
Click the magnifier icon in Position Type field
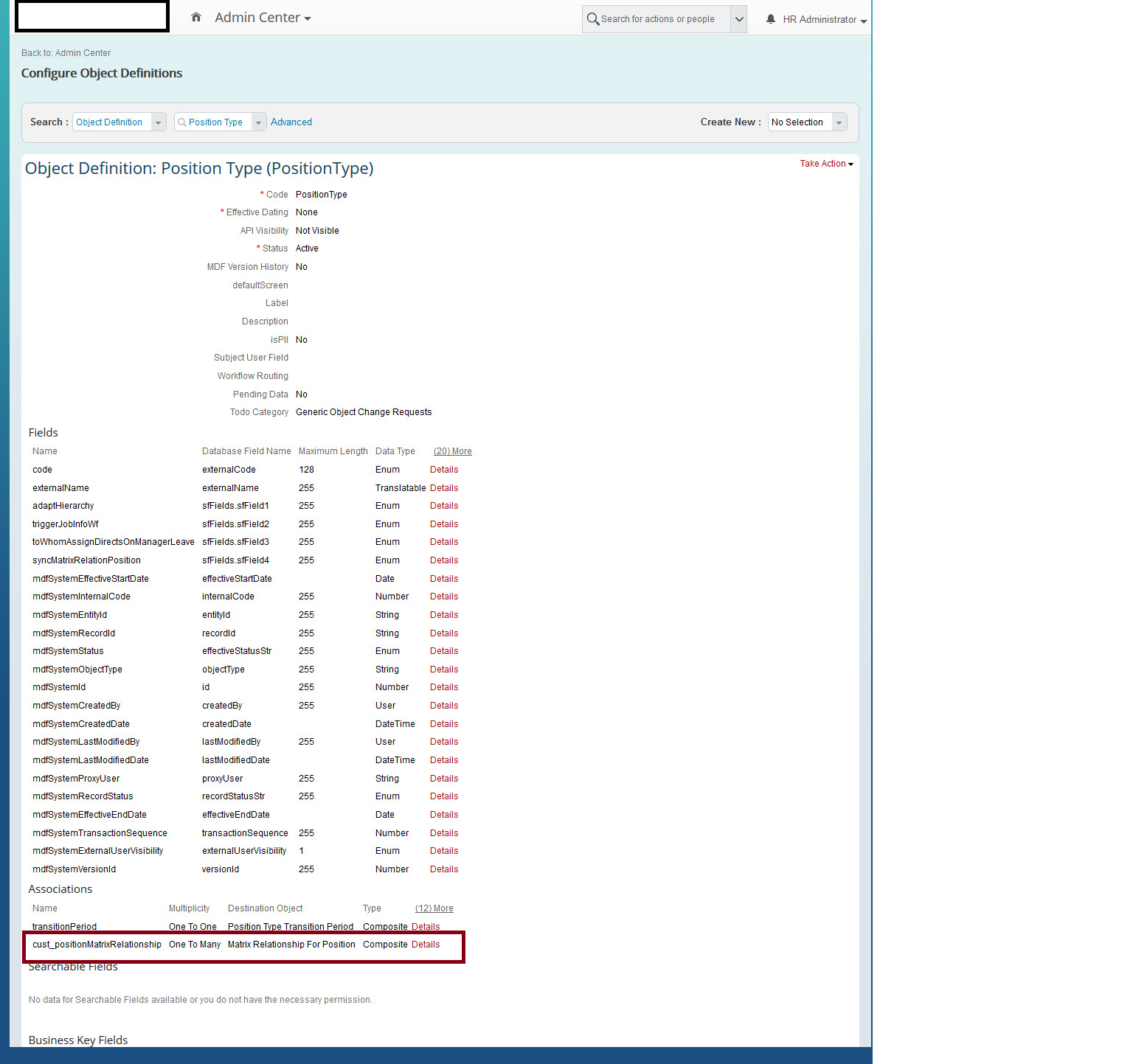pyautogui.click(x=182, y=122)
